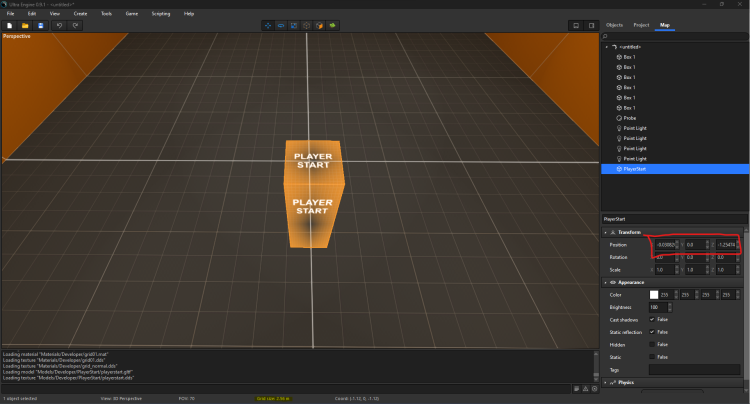
Task: Click the New file icon
Action: pyautogui.click(x=9, y=25)
